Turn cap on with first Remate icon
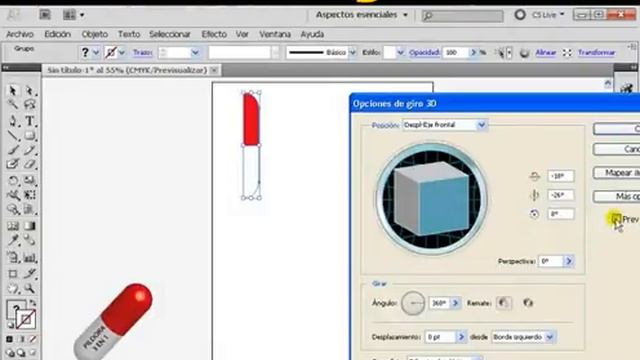 pos(504,303)
